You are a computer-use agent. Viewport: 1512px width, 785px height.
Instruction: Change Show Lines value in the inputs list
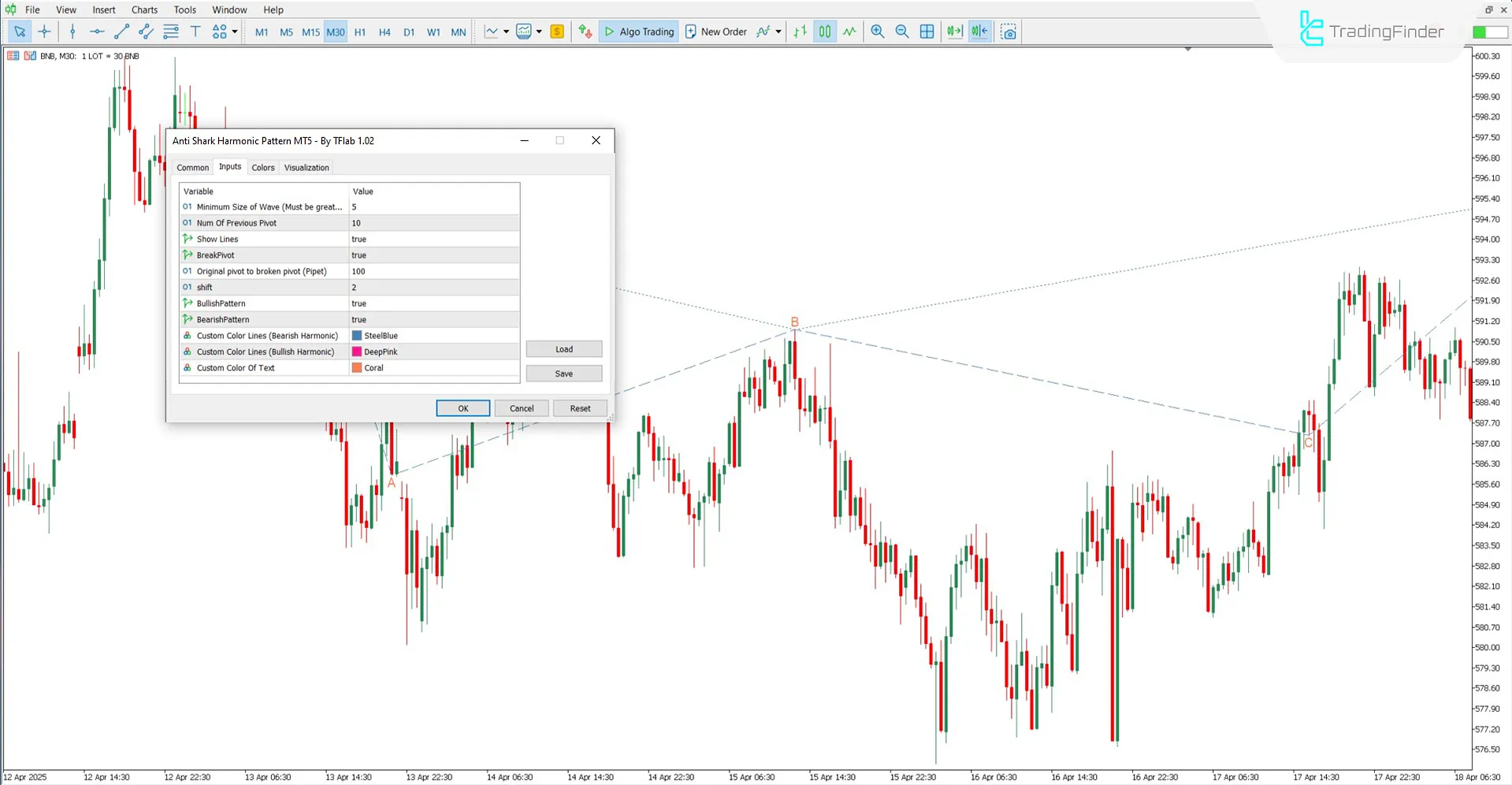click(x=433, y=239)
